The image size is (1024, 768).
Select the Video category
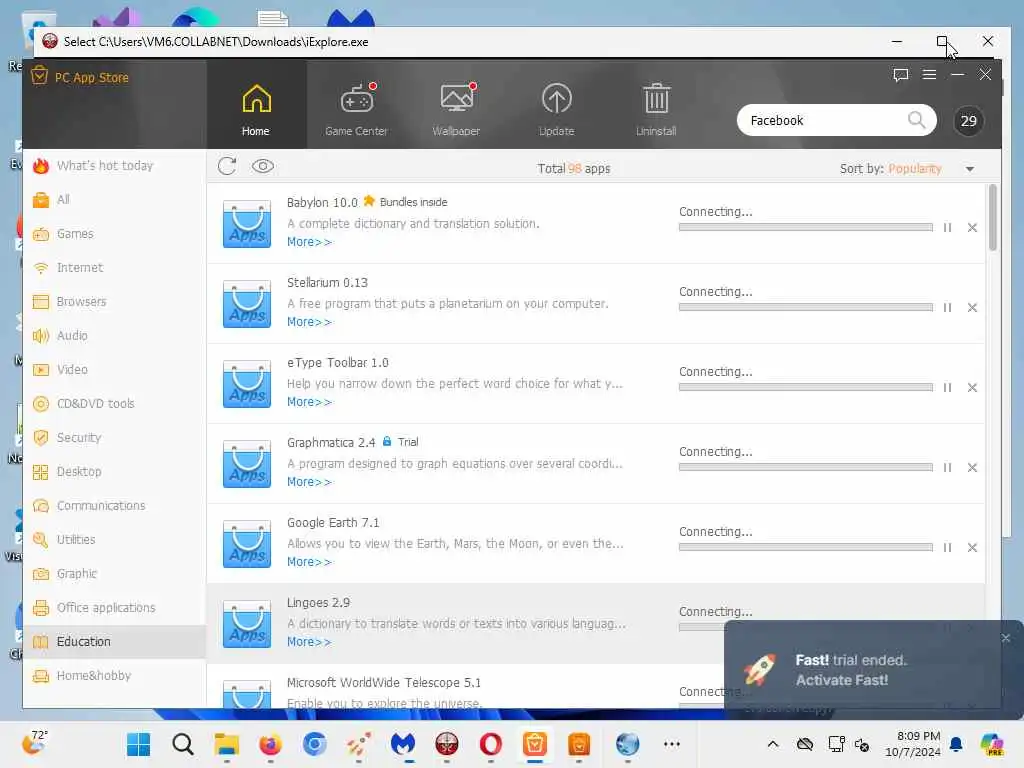click(x=114, y=370)
